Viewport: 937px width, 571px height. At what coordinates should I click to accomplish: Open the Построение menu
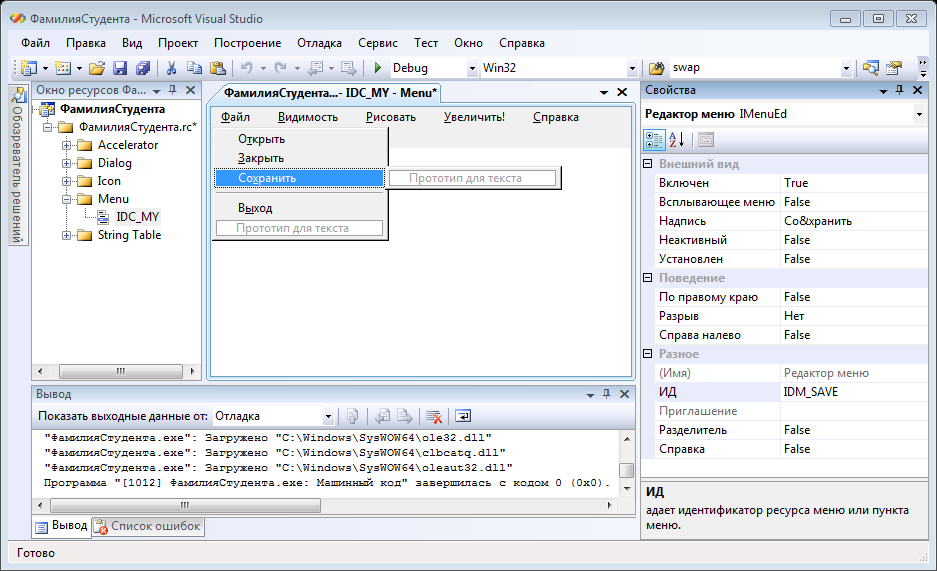point(247,43)
